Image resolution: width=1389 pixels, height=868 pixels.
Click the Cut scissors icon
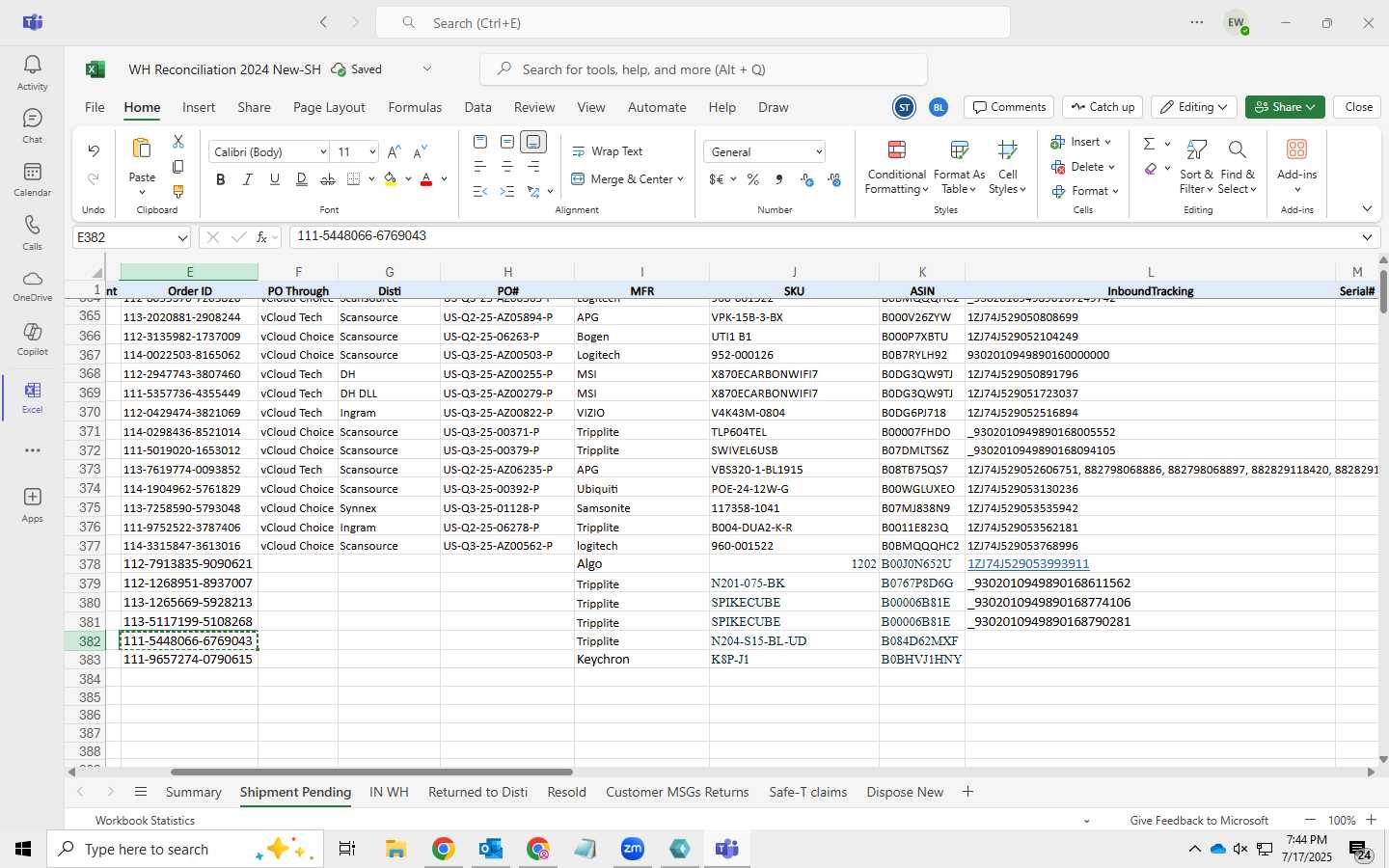pos(178,141)
